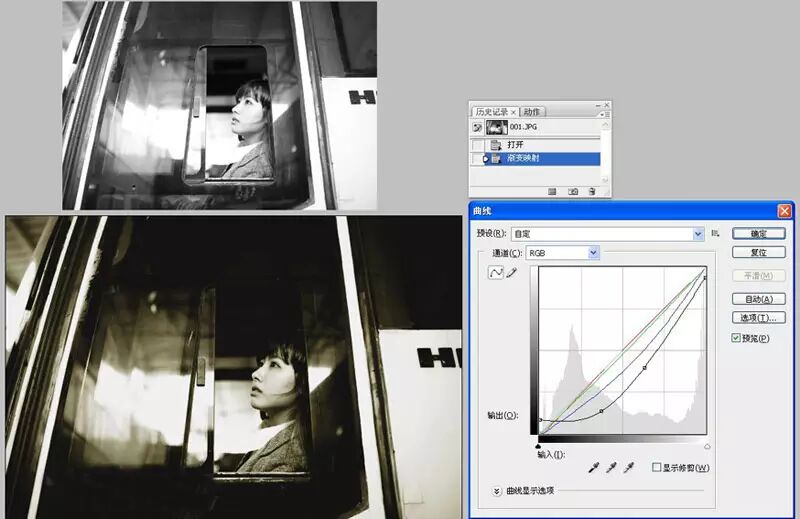Open the History panel flyout menu
800x519 pixels.
point(605,115)
